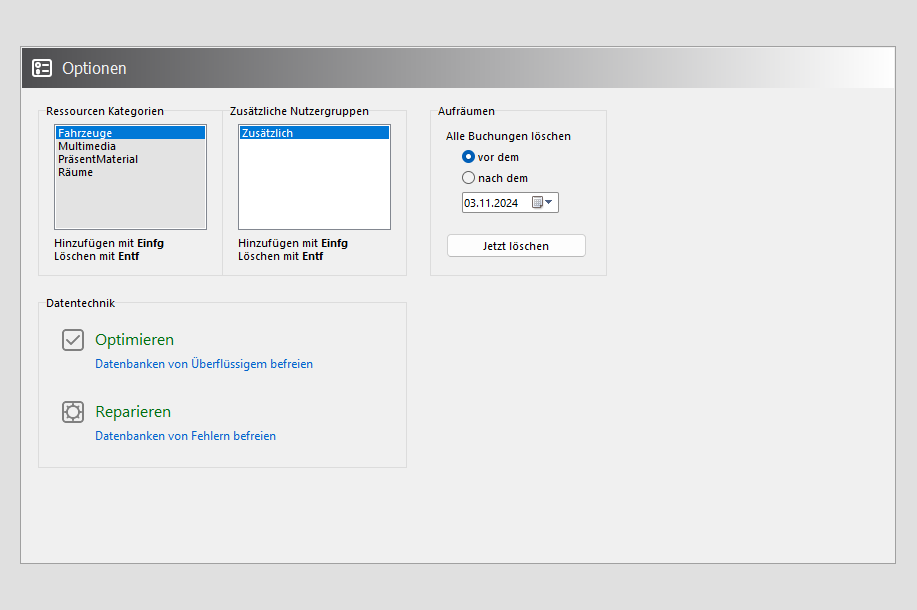Click the green 'Optimieren' heading
The image size is (917, 610).
(134, 340)
